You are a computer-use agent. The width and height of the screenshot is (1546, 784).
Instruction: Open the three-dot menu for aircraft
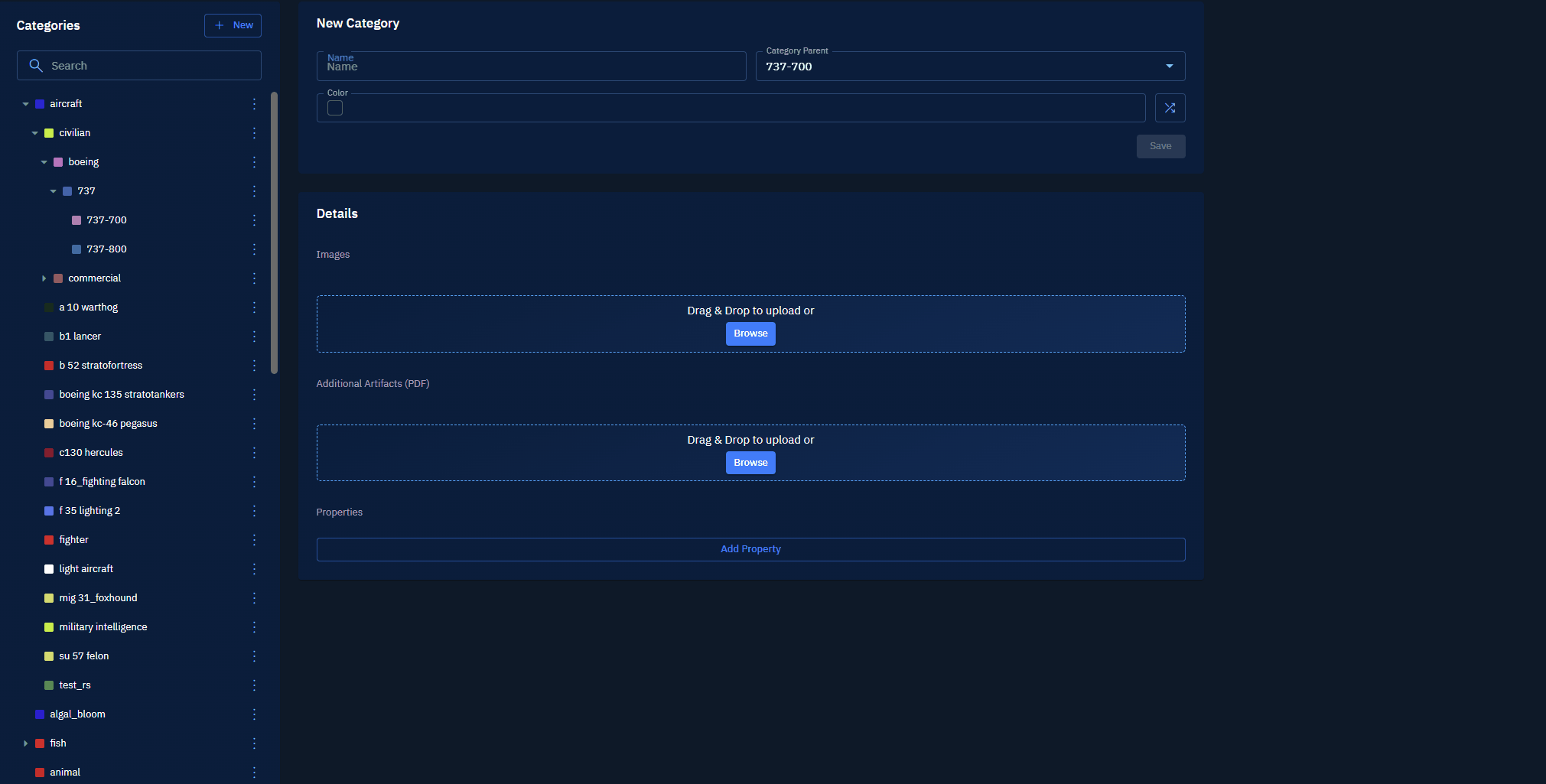[x=254, y=104]
